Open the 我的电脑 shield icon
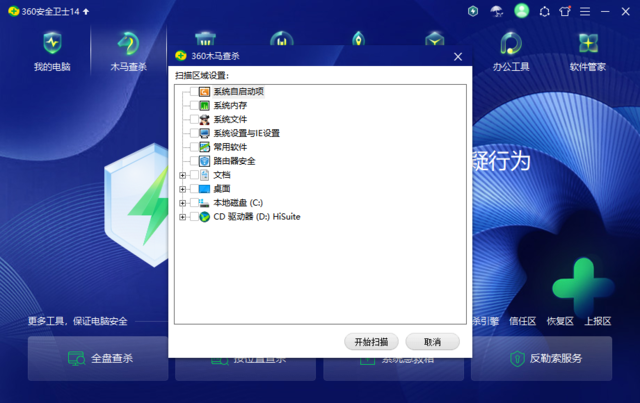 tap(52, 43)
